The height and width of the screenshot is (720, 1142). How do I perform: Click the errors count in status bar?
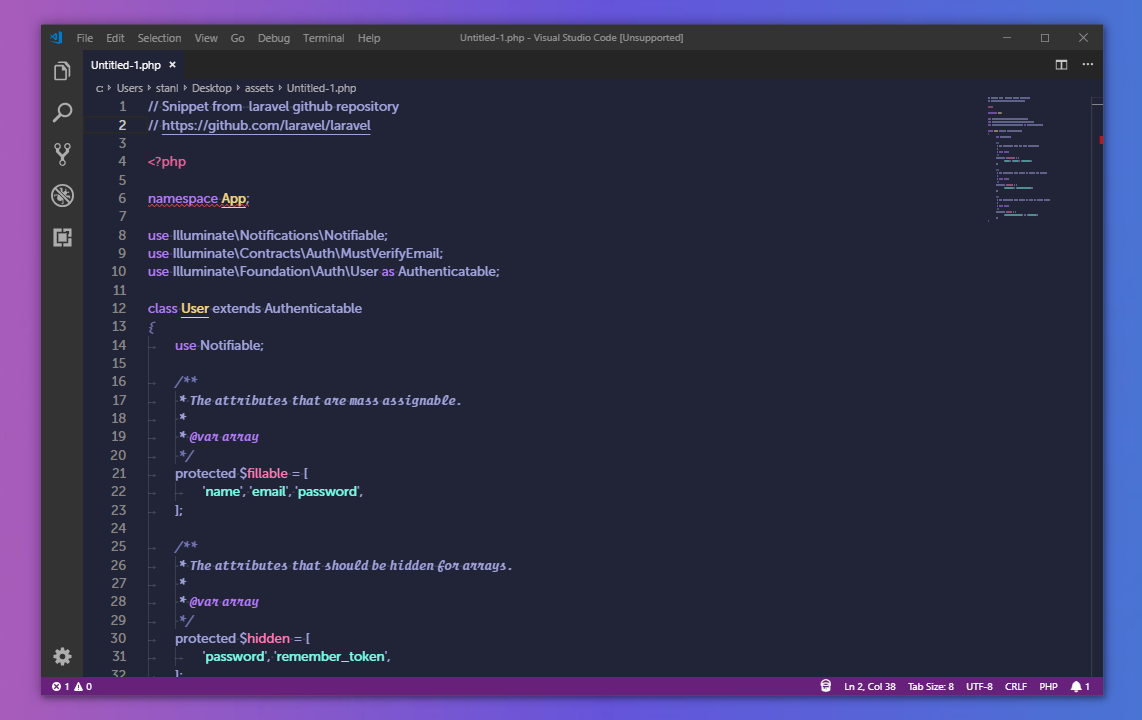click(60, 687)
